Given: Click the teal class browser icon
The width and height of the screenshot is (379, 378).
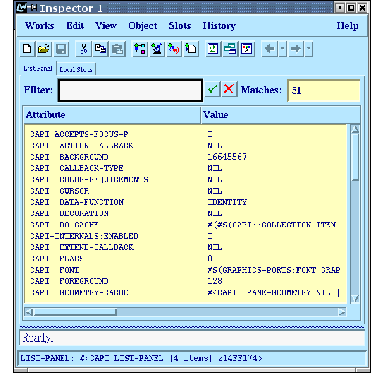Looking at the screenshot, I should point(230,49).
